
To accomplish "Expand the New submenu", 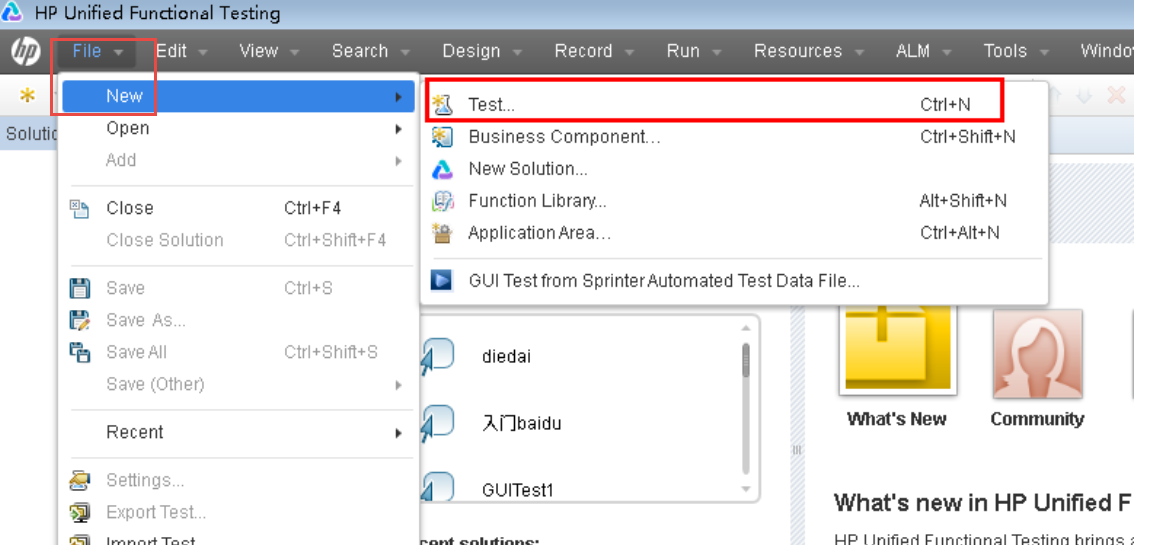I will pos(238,96).
